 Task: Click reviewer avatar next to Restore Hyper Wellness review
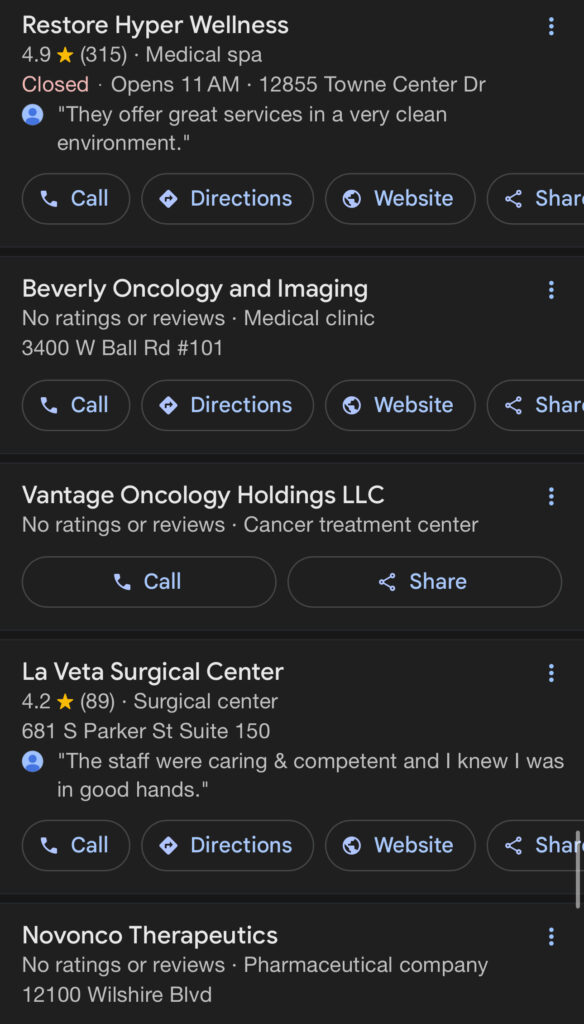[x=33, y=116]
